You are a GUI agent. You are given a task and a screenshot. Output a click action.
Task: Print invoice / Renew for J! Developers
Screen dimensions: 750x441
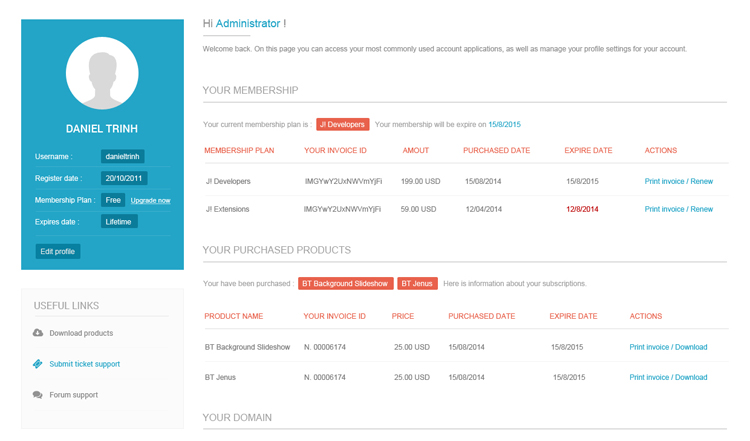(x=679, y=181)
